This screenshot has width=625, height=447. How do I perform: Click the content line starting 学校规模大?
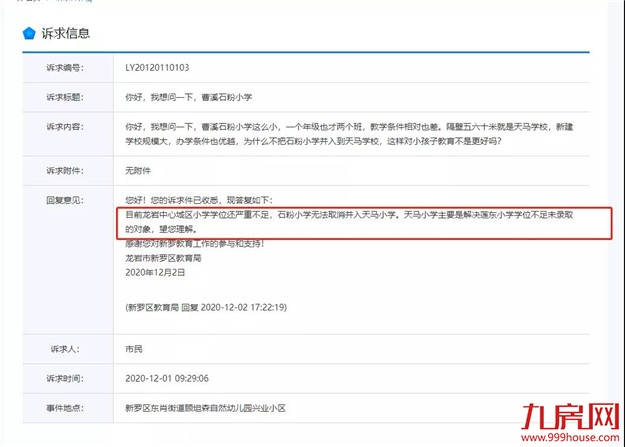(313, 141)
